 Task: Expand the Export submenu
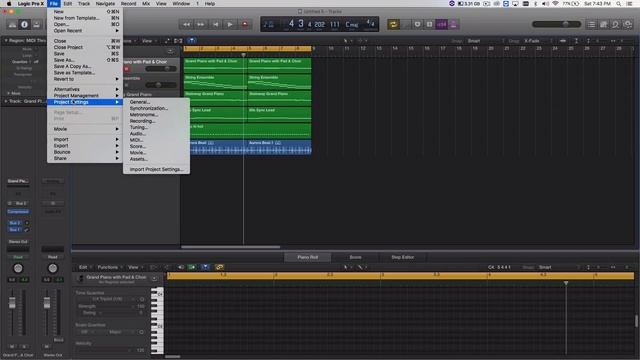[x=85, y=146]
